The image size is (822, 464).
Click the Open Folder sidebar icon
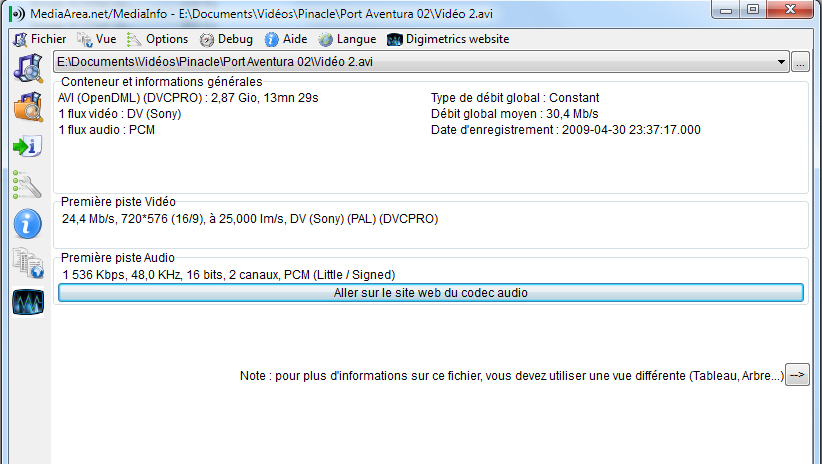[28, 107]
